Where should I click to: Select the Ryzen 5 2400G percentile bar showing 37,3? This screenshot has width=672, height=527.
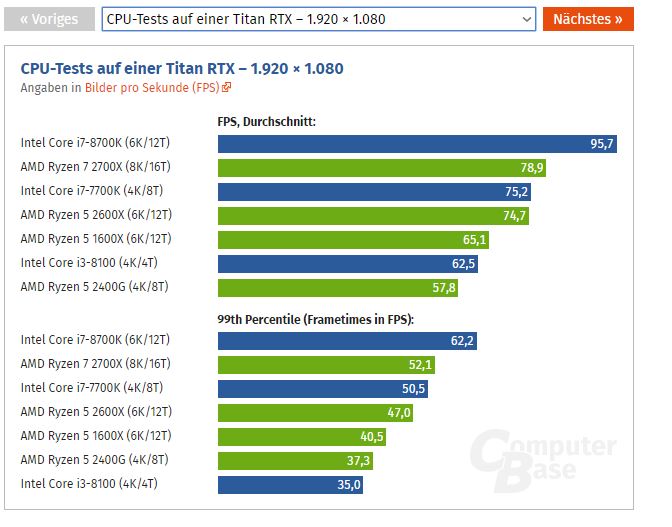click(295, 461)
